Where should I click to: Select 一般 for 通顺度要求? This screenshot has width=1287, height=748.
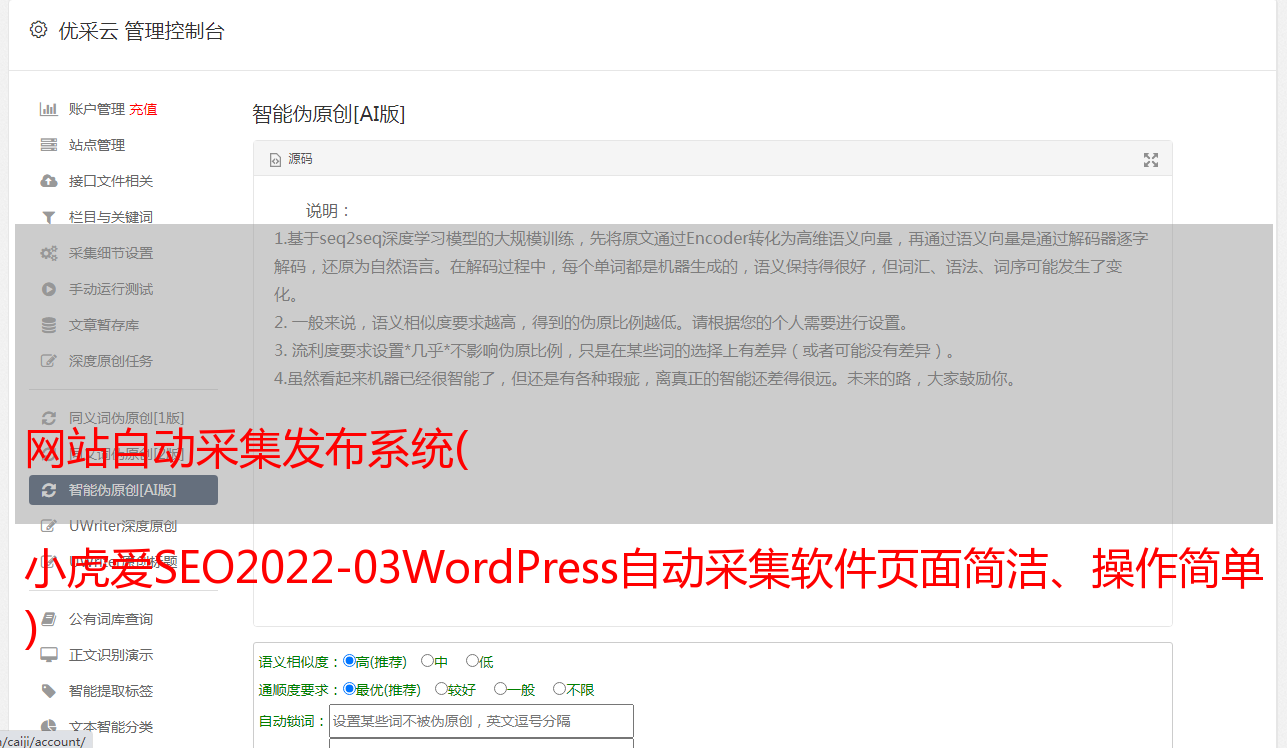click(499, 689)
